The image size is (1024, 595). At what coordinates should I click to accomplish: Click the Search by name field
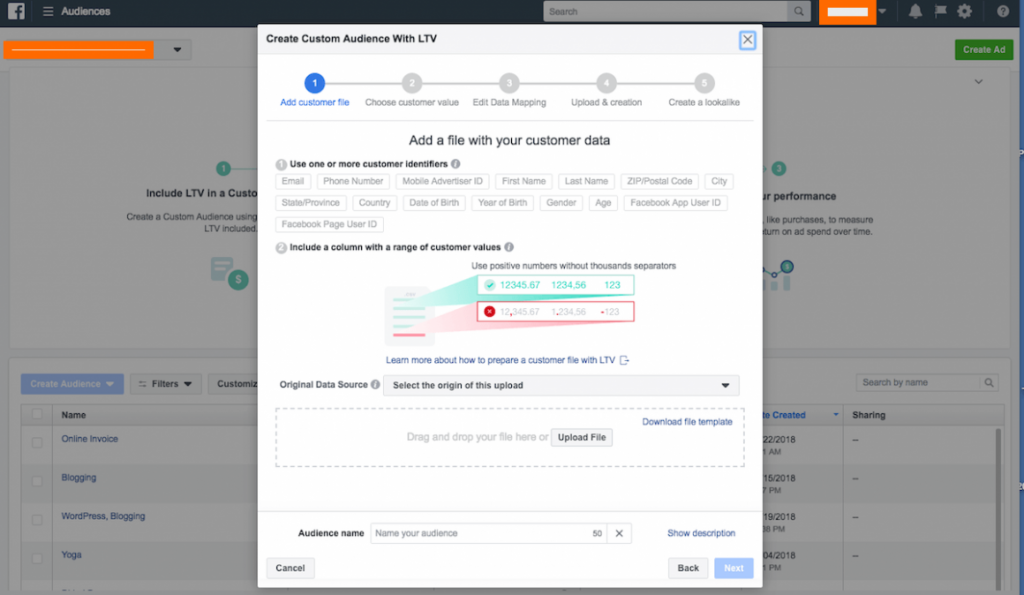[919, 382]
